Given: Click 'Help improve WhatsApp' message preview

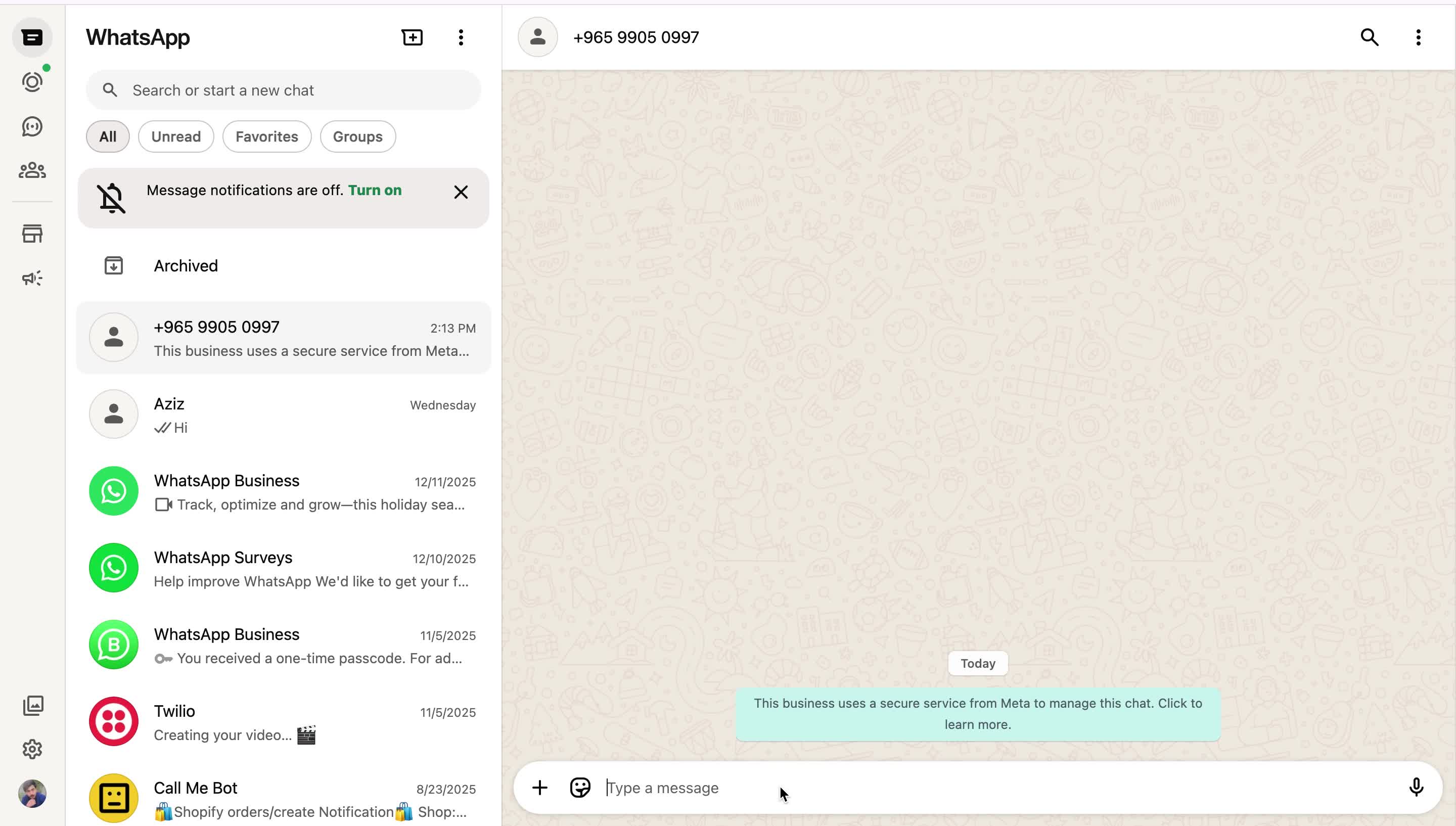Looking at the screenshot, I should pyautogui.click(x=311, y=582).
